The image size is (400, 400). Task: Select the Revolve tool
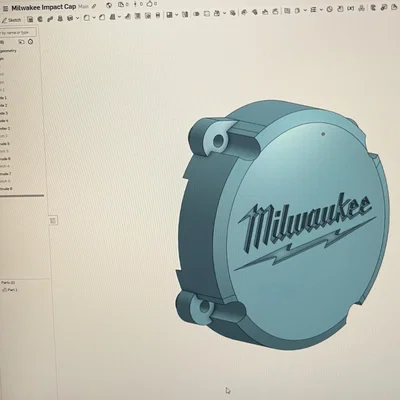(40, 19)
